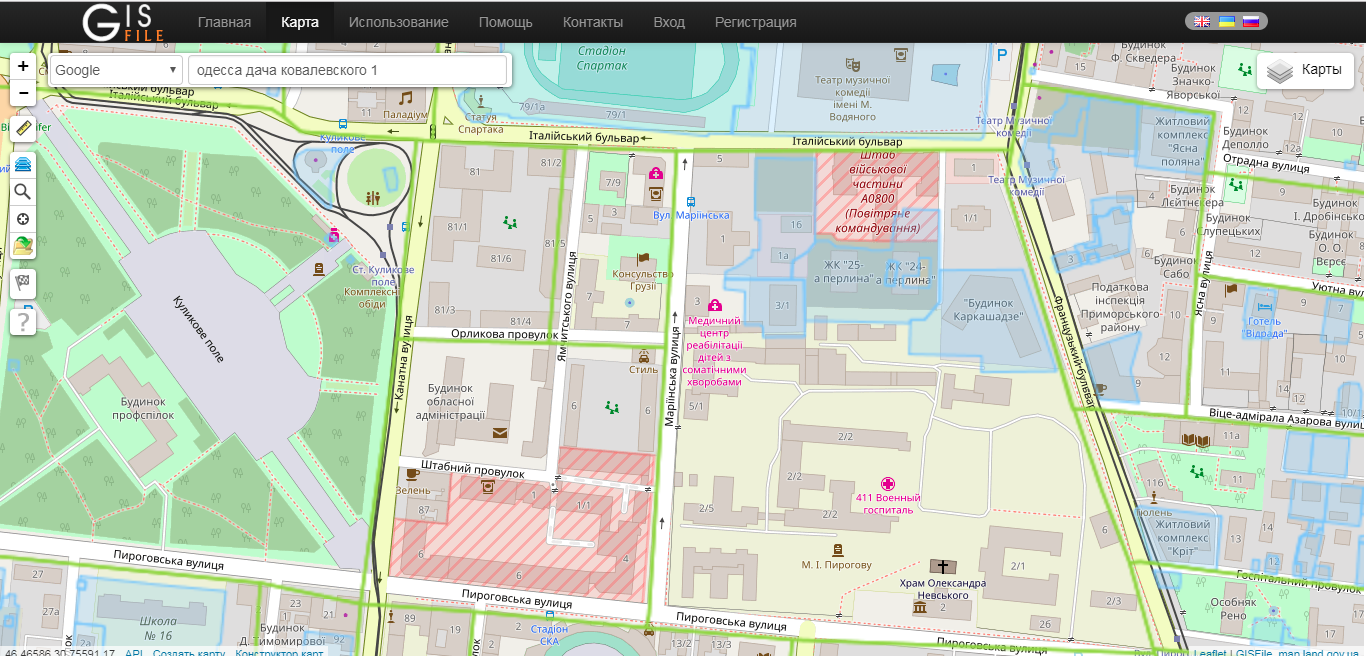Open the folder import file tool
The height and width of the screenshot is (656, 1366).
point(23,247)
